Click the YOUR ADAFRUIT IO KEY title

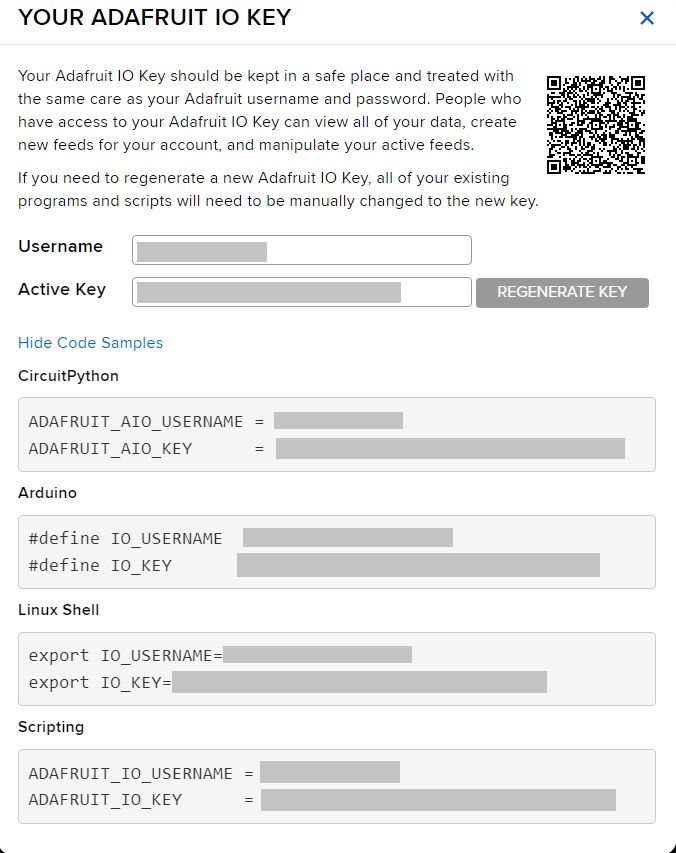(x=154, y=17)
